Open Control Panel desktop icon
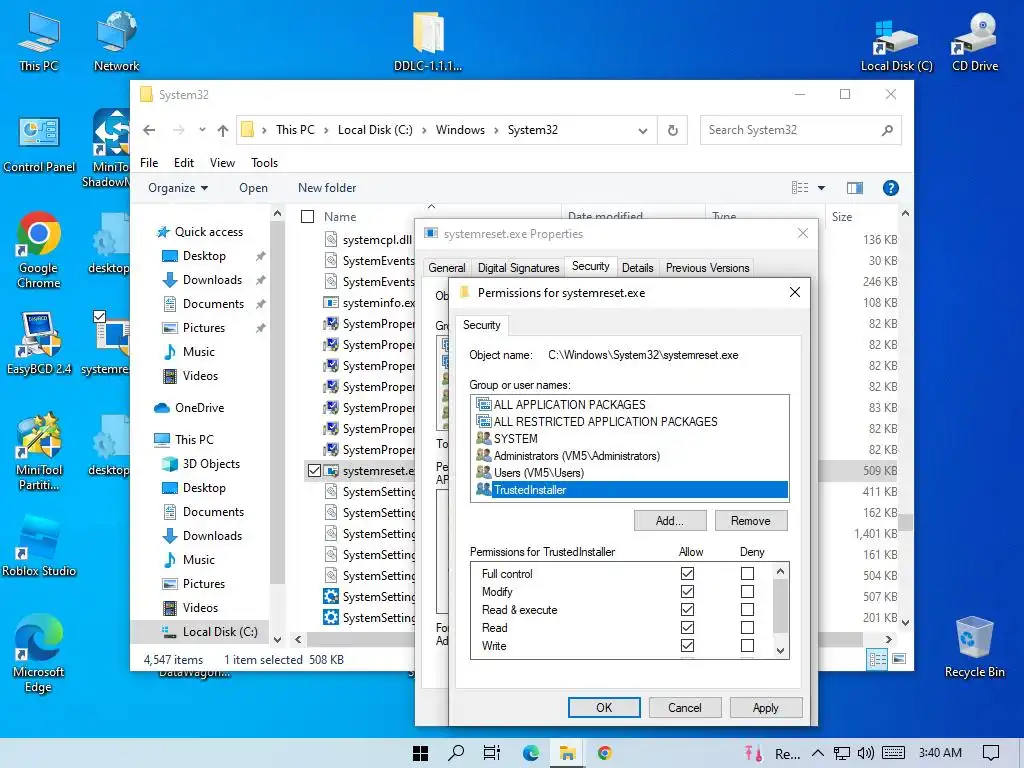 coord(39,145)
